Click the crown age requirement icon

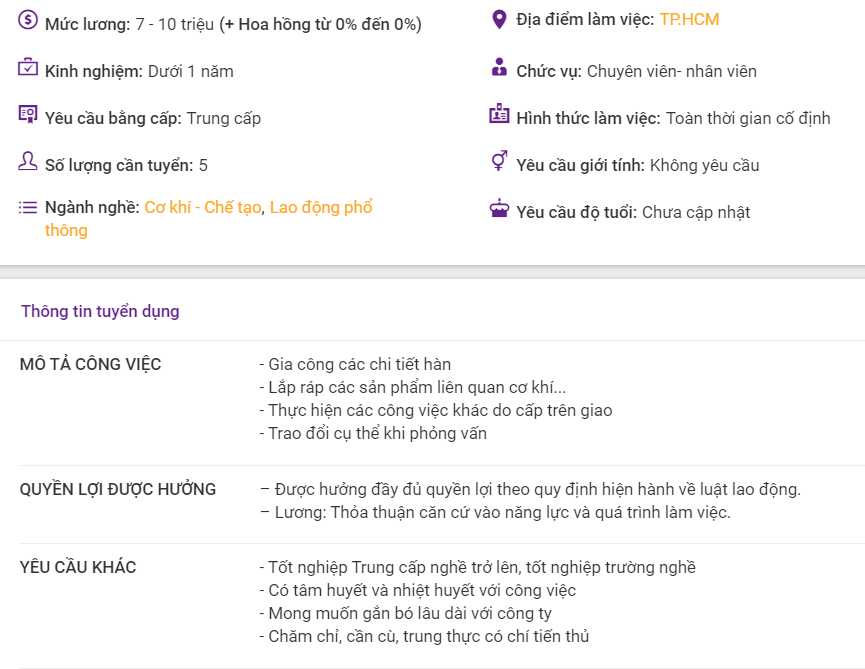click(x=499, y=208)
